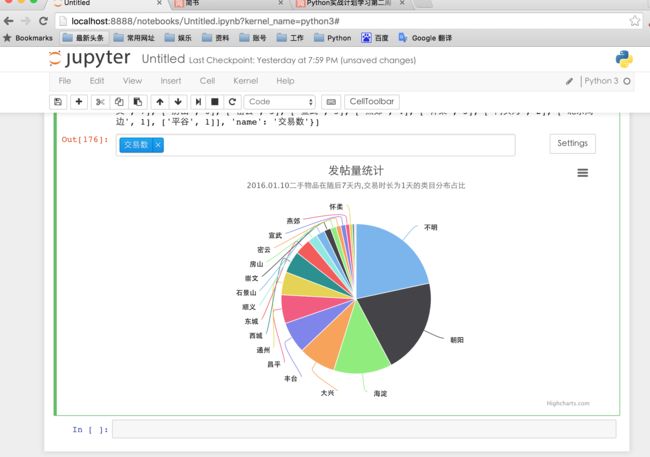Run cell and select below icon
This screenshot has height=457, width=650.
pos(198,102)
